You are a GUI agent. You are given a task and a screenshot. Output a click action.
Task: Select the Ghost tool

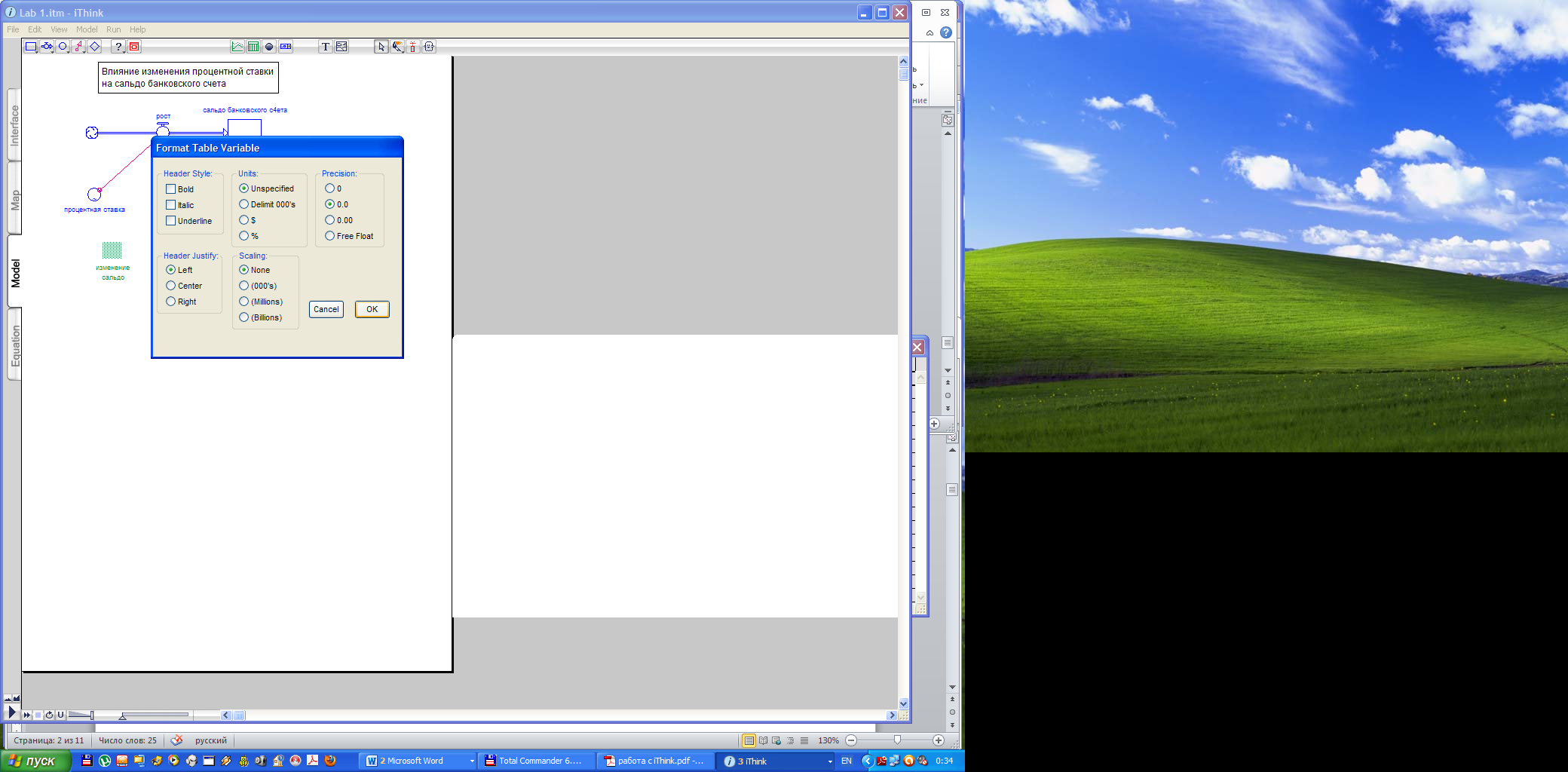[429, 47]
